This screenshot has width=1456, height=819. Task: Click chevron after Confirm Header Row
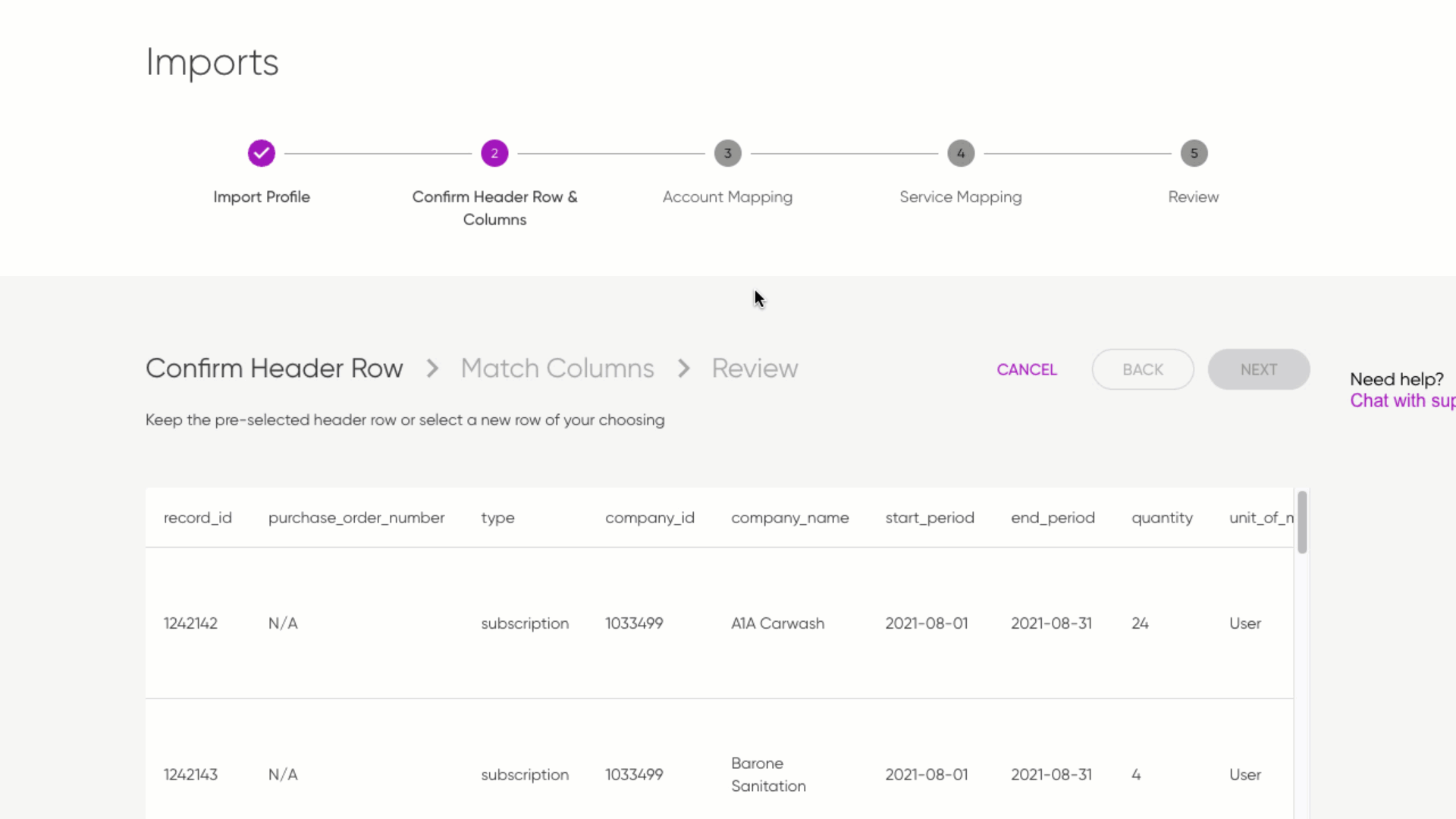432,369
